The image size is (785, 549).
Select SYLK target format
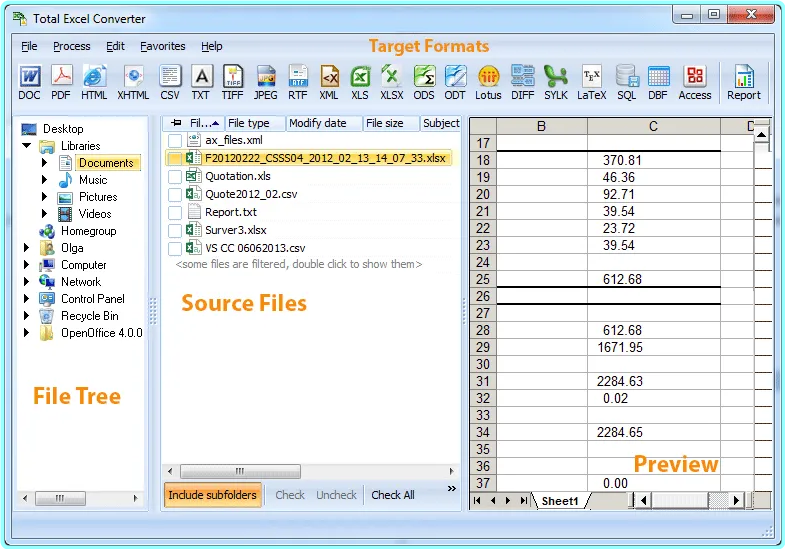[x=556, y=83]
